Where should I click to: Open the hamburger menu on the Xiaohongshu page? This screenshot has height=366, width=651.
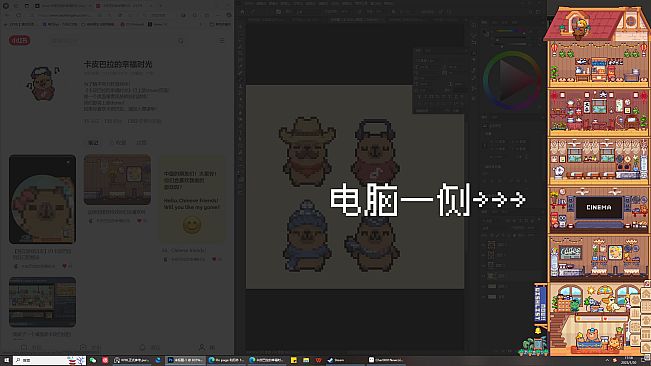222,41
